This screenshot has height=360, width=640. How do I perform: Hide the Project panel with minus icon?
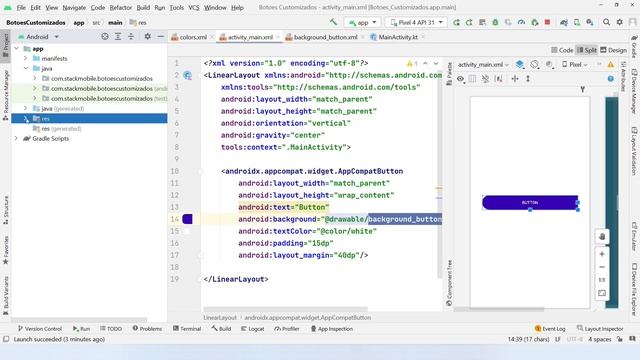point(160,37)
